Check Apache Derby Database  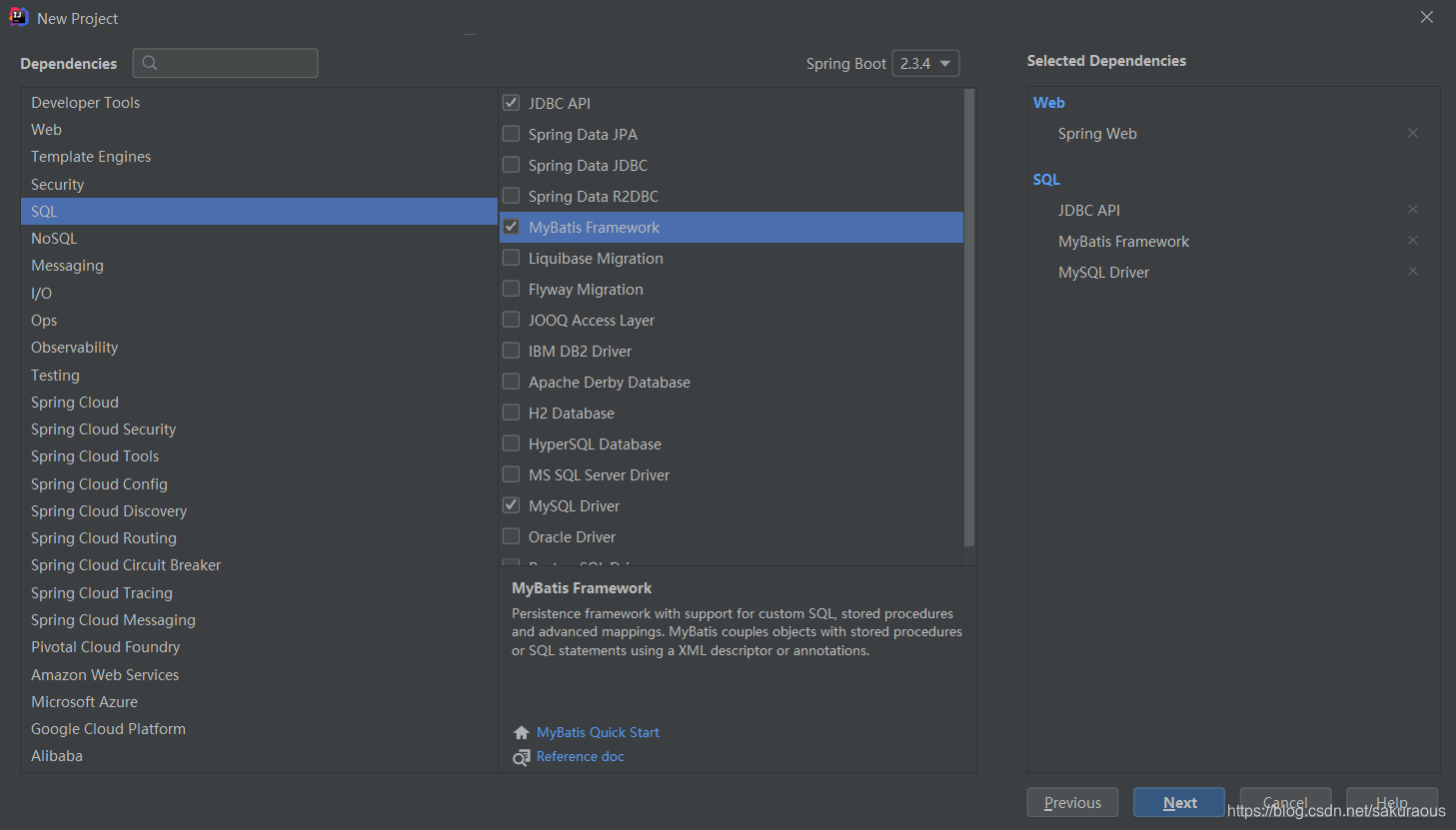(511, 382)
